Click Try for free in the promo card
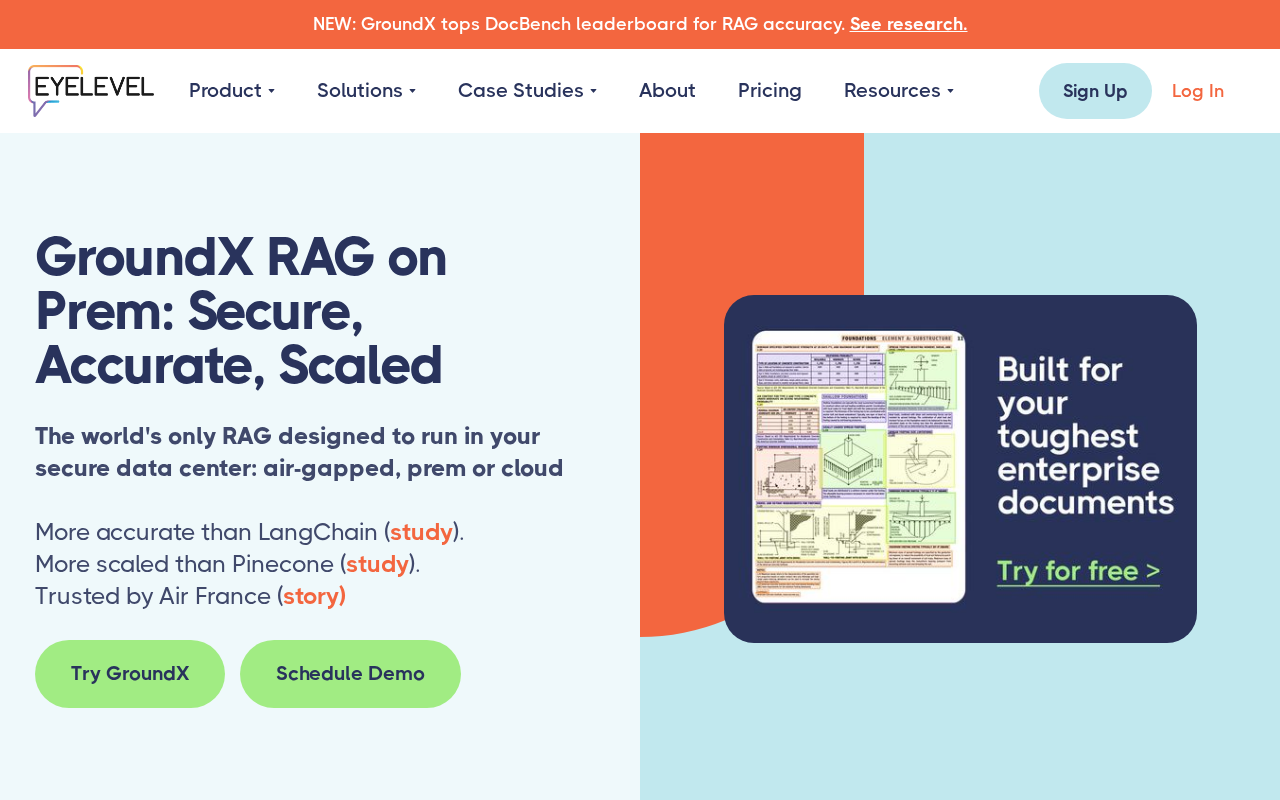The height and width of the screenshot is (800, 1280). pos(1078,571)
